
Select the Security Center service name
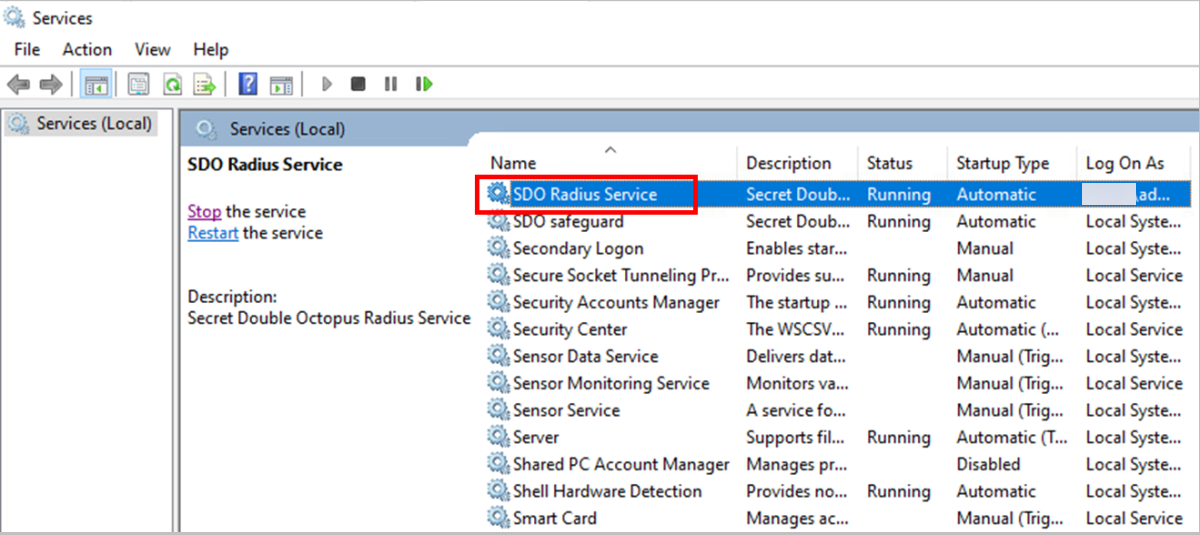(570, 330)
